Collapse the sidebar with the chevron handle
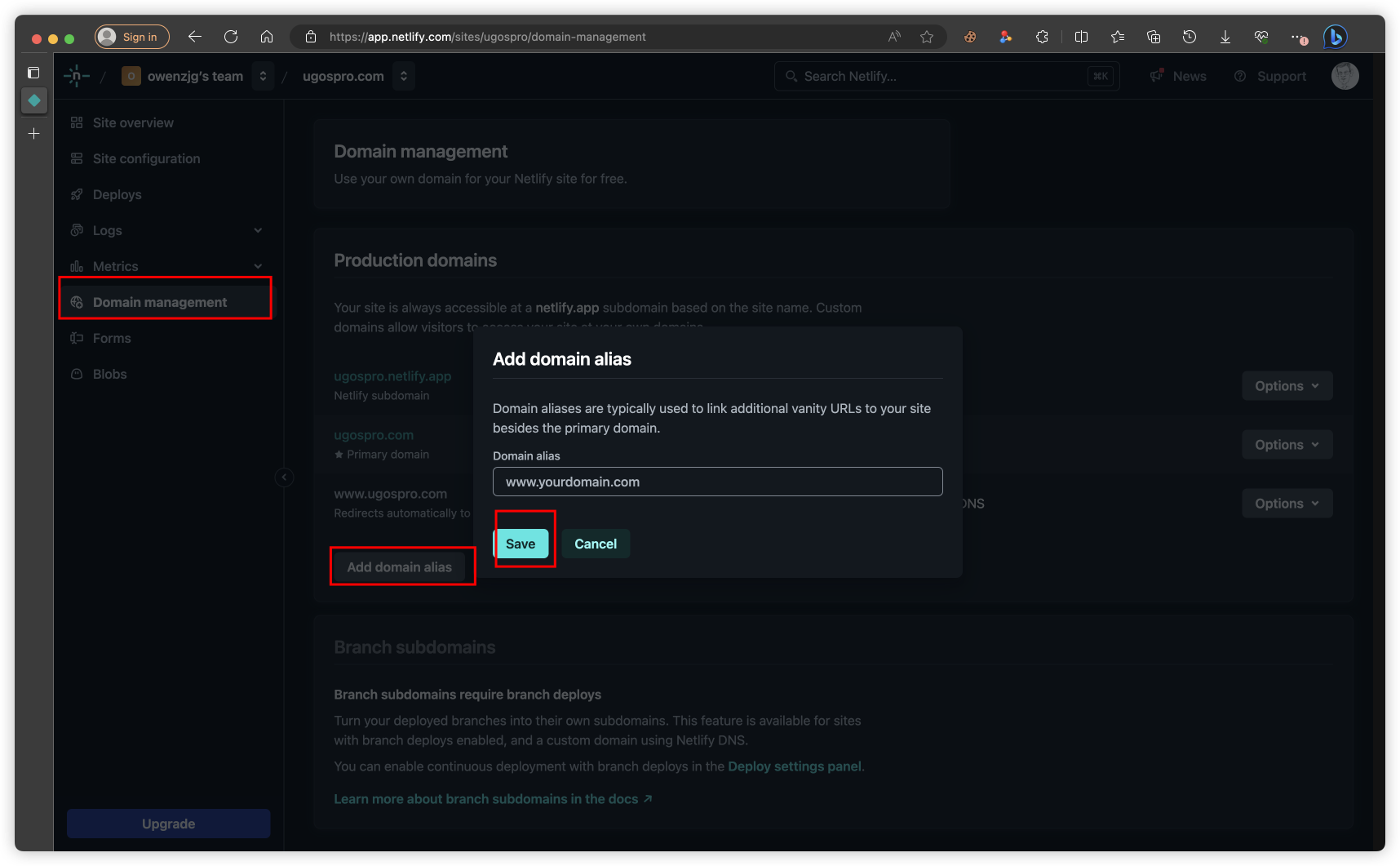Screen dimensions: 1400x866 (284, 477)
